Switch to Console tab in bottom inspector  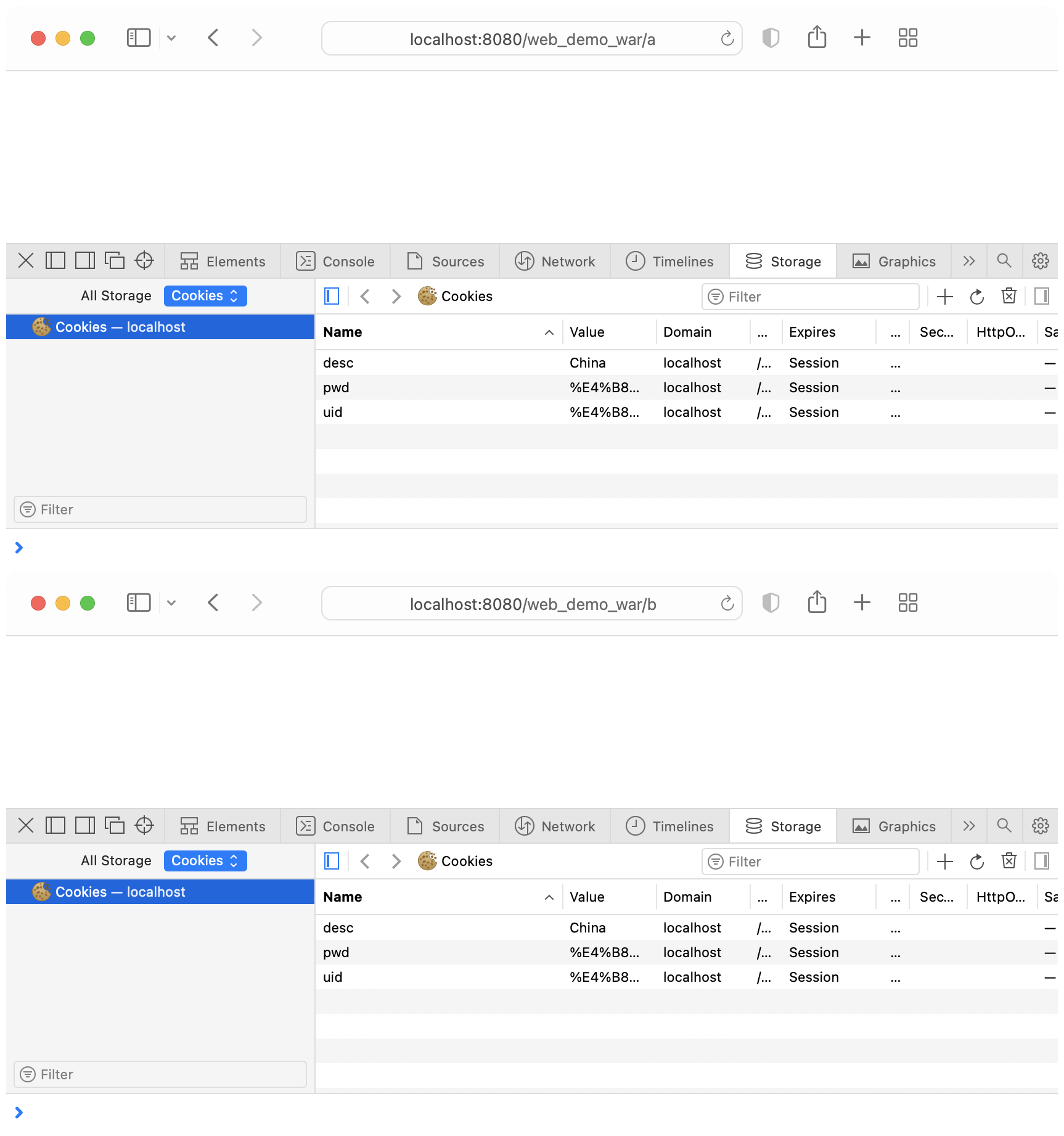point(335,826)
